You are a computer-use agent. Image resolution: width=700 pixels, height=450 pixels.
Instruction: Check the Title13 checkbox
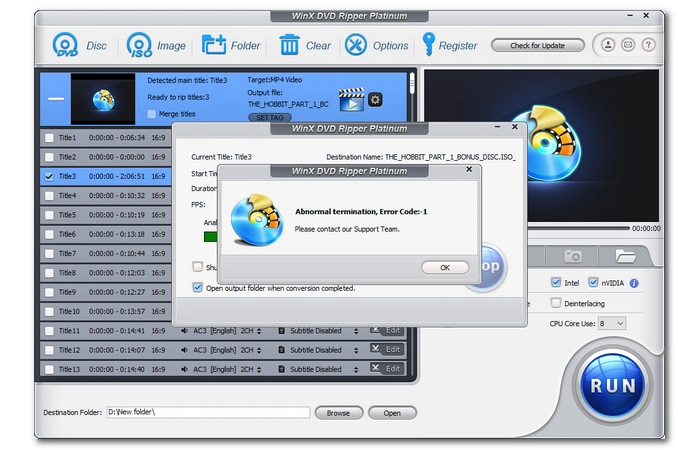pos(49,369)
